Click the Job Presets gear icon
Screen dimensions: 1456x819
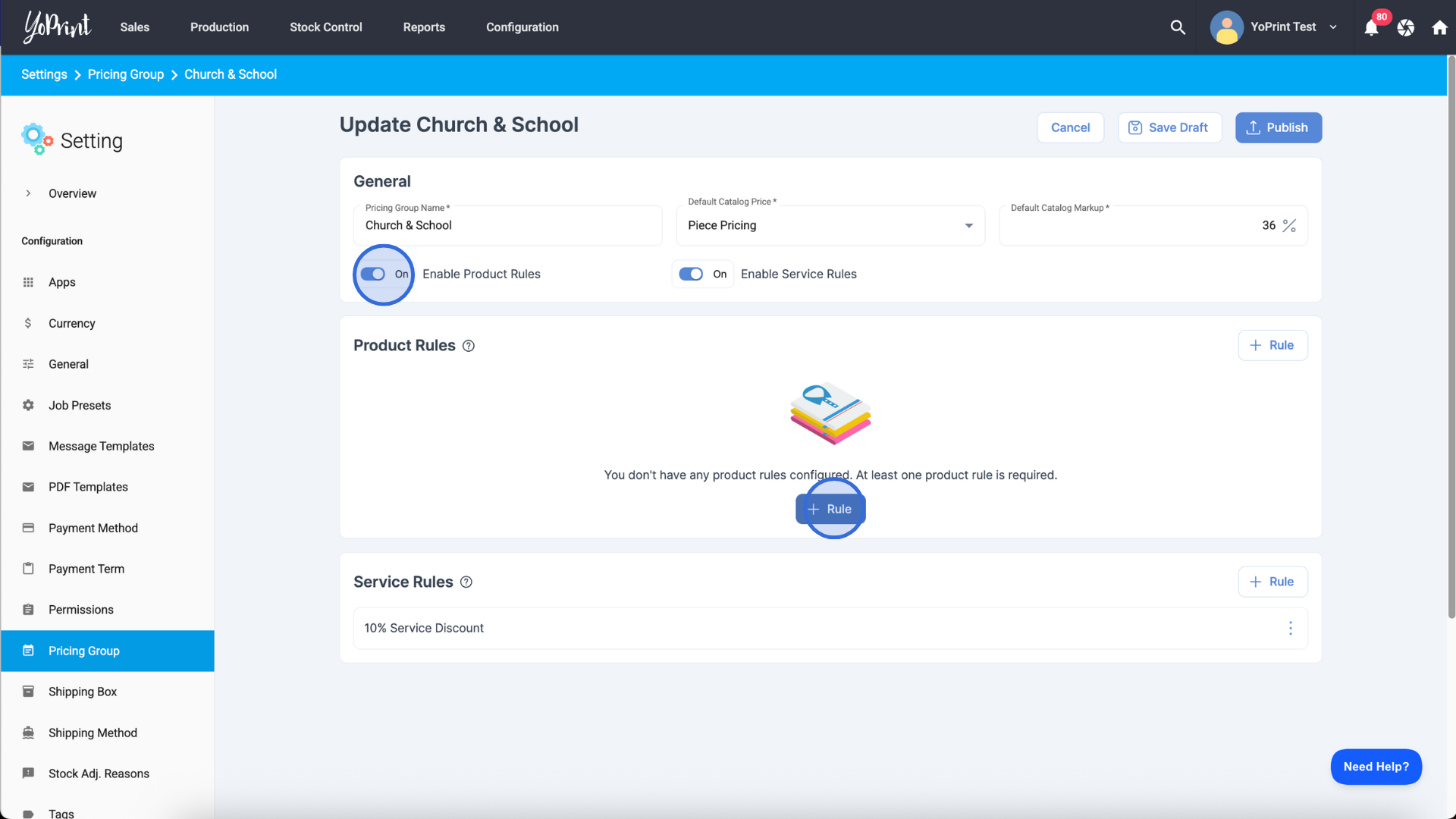pyautogui.click(x=28, y=405)
